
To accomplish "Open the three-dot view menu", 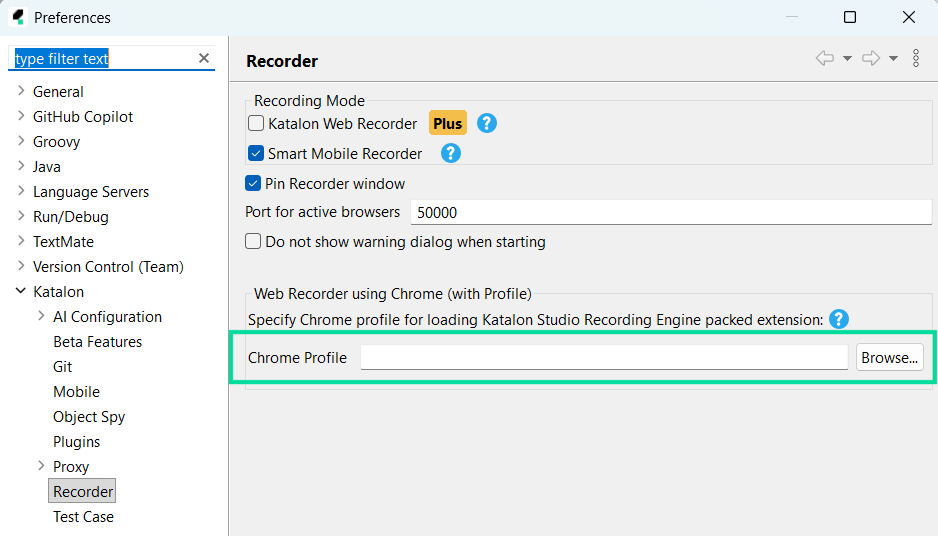I will [x=916, y=58].
